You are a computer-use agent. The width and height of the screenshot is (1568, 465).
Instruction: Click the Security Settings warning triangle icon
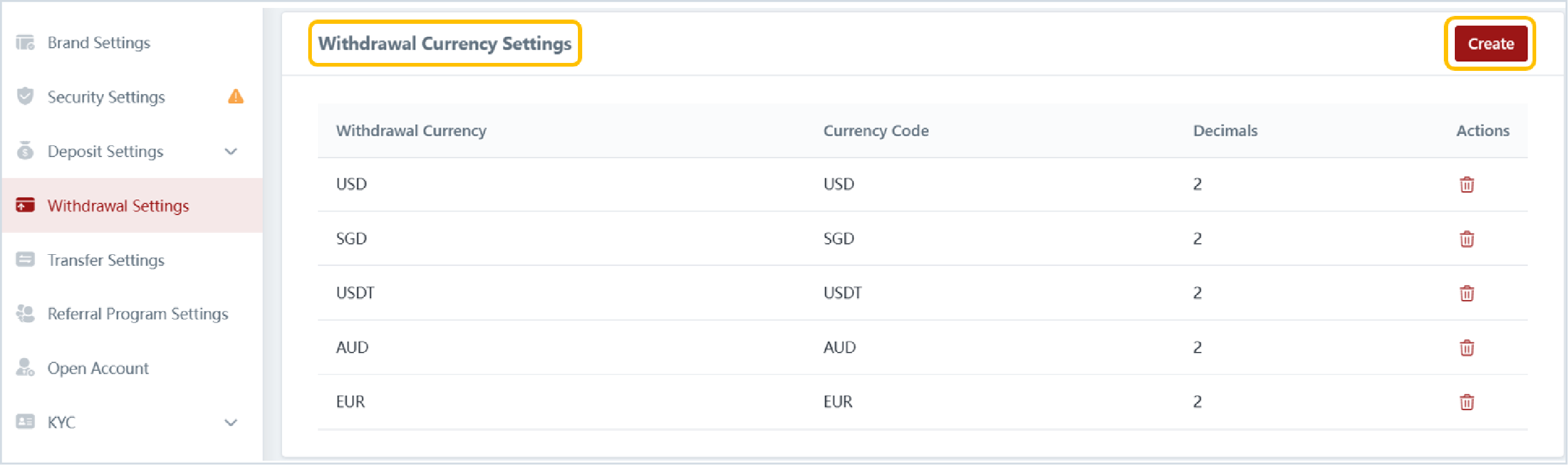point(235,97)
